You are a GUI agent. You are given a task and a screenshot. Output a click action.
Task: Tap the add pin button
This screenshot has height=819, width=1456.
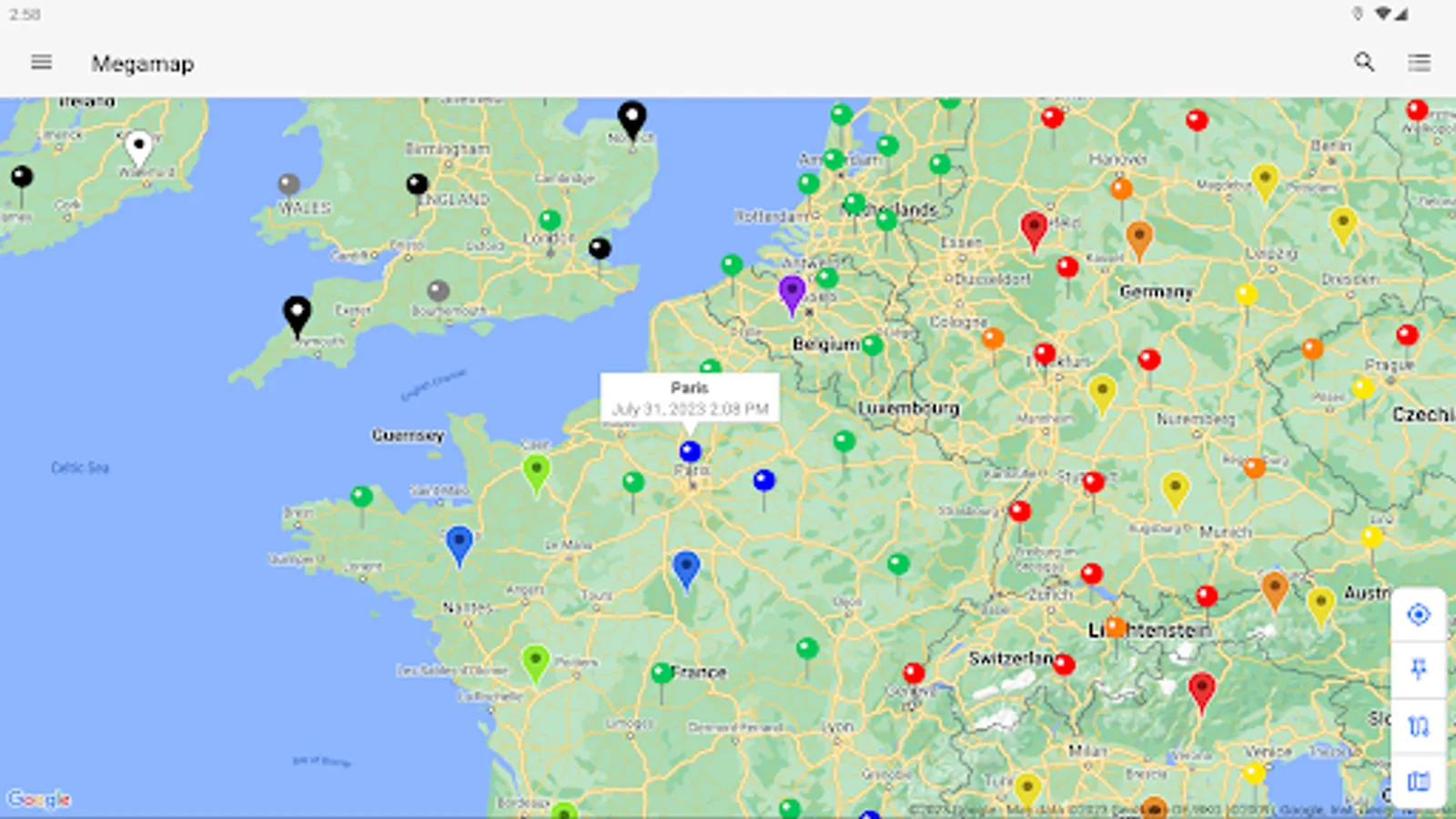click(1419, 671)
